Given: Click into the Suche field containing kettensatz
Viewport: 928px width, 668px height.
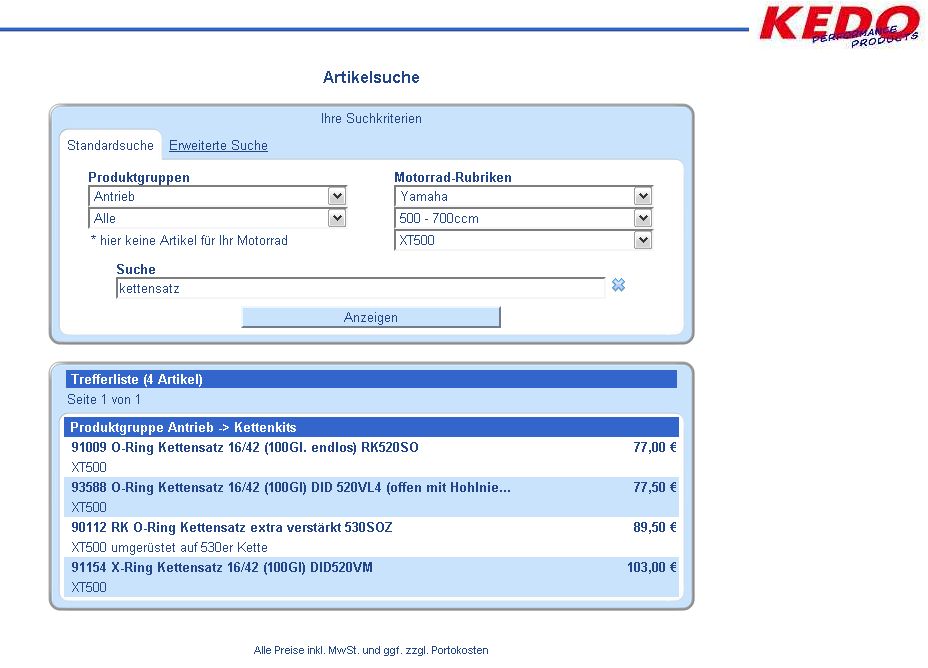Looking at the screenshot, I should click(x=360, y=288).
